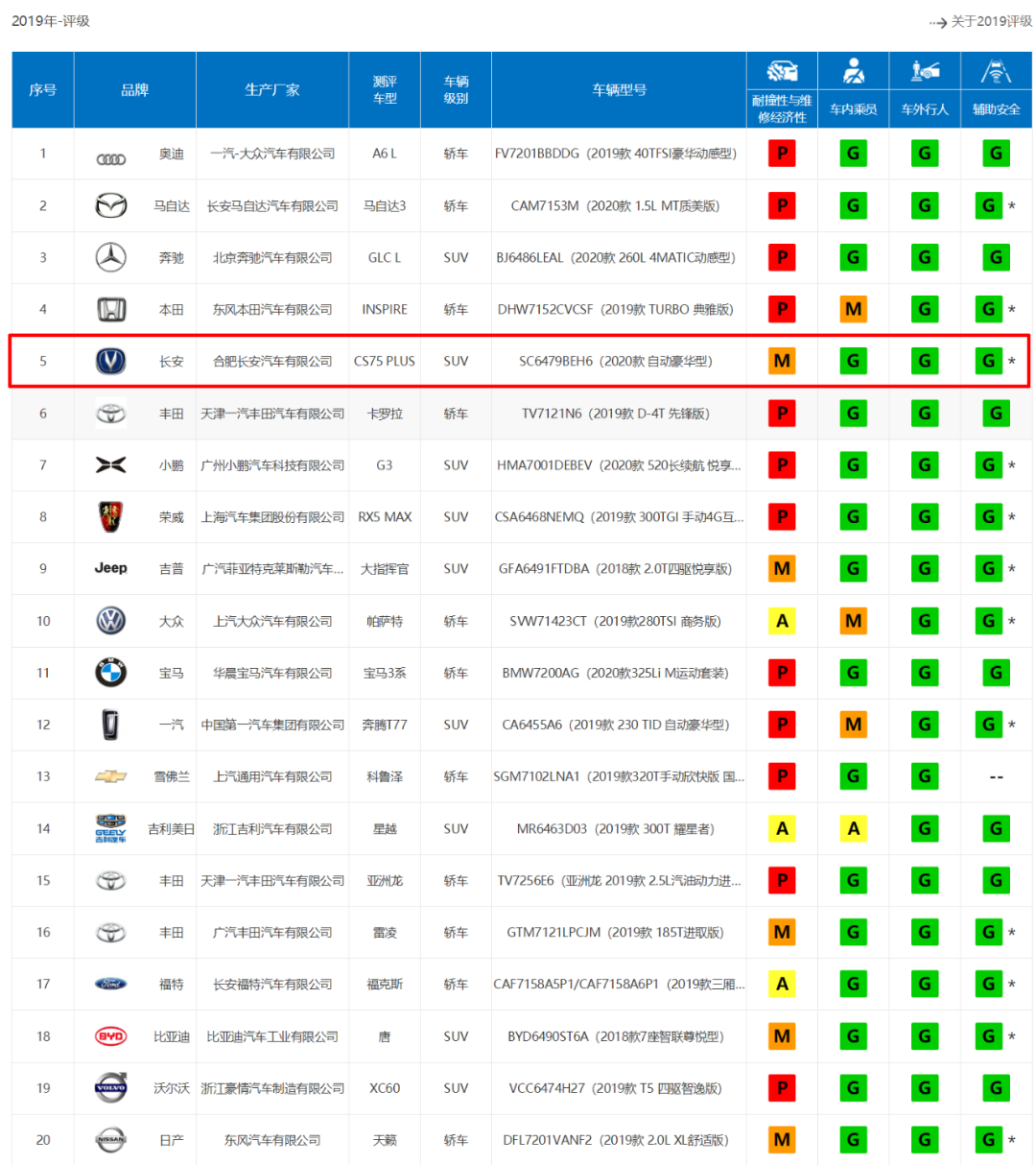
Task: Click the 品牌 column header
Action: pyautogui.click(x=135, y=90)
